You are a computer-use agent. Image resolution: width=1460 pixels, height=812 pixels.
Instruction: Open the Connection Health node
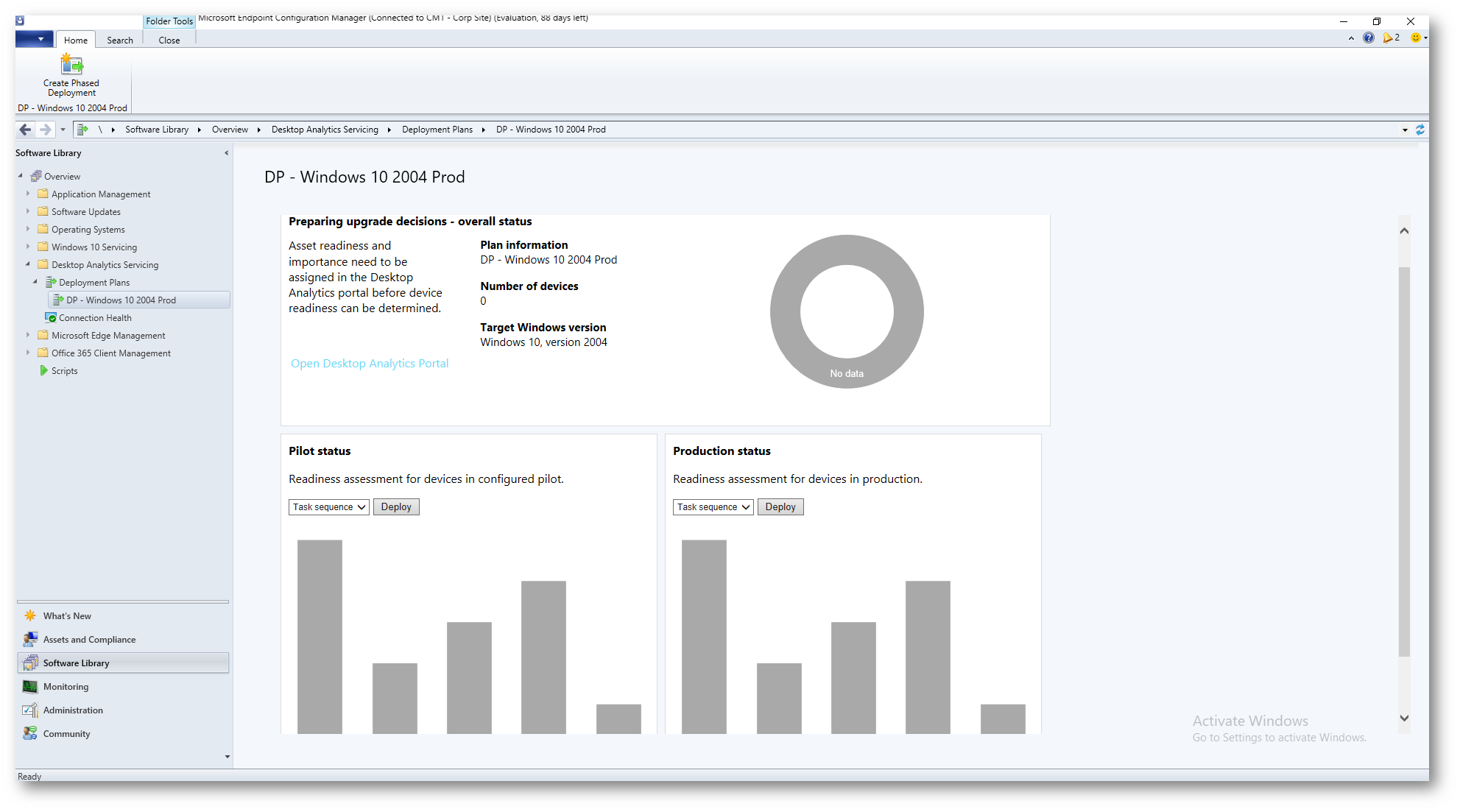pyautogui.click(x=88, y=318)
